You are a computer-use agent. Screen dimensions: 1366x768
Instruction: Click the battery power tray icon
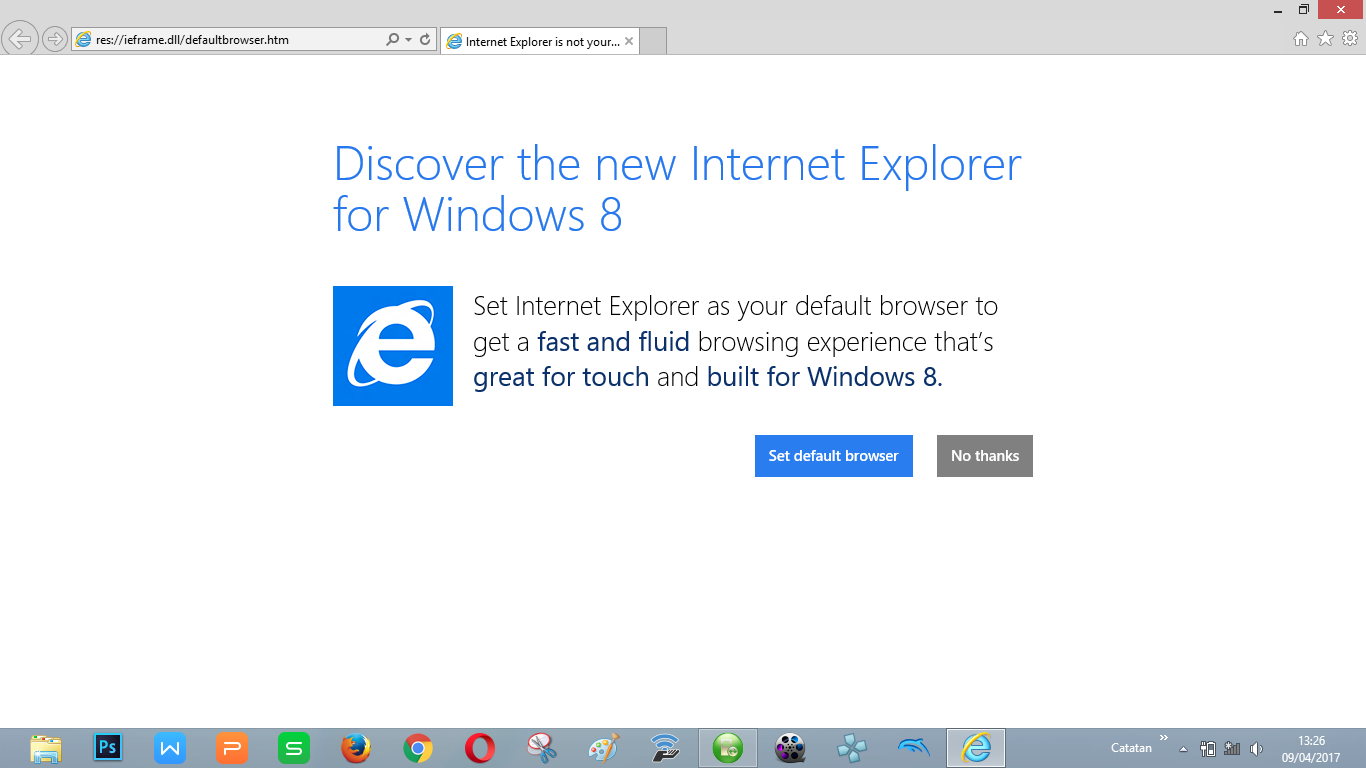pos(1208,748)
